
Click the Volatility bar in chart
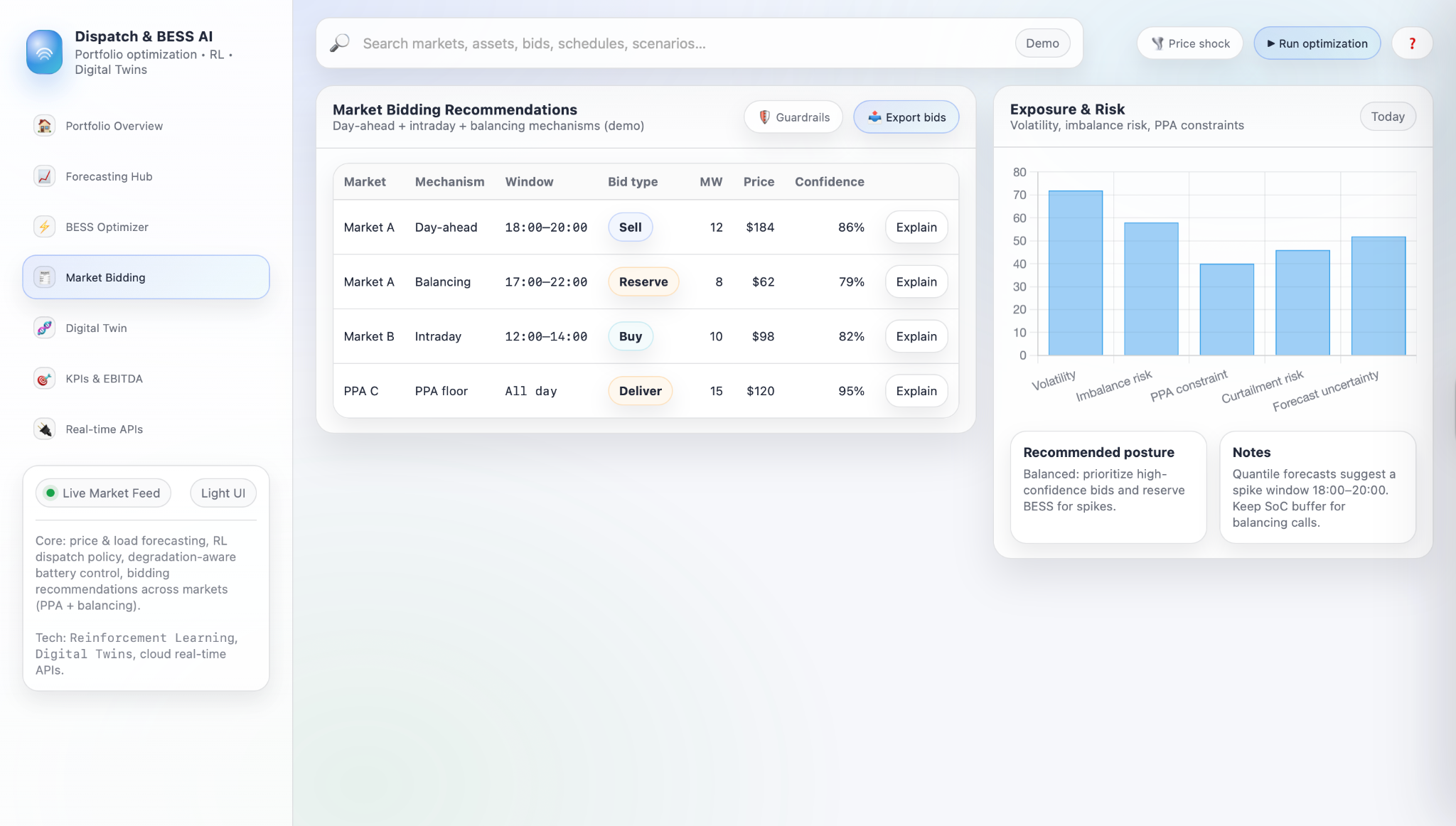(x=1075, y=273)
